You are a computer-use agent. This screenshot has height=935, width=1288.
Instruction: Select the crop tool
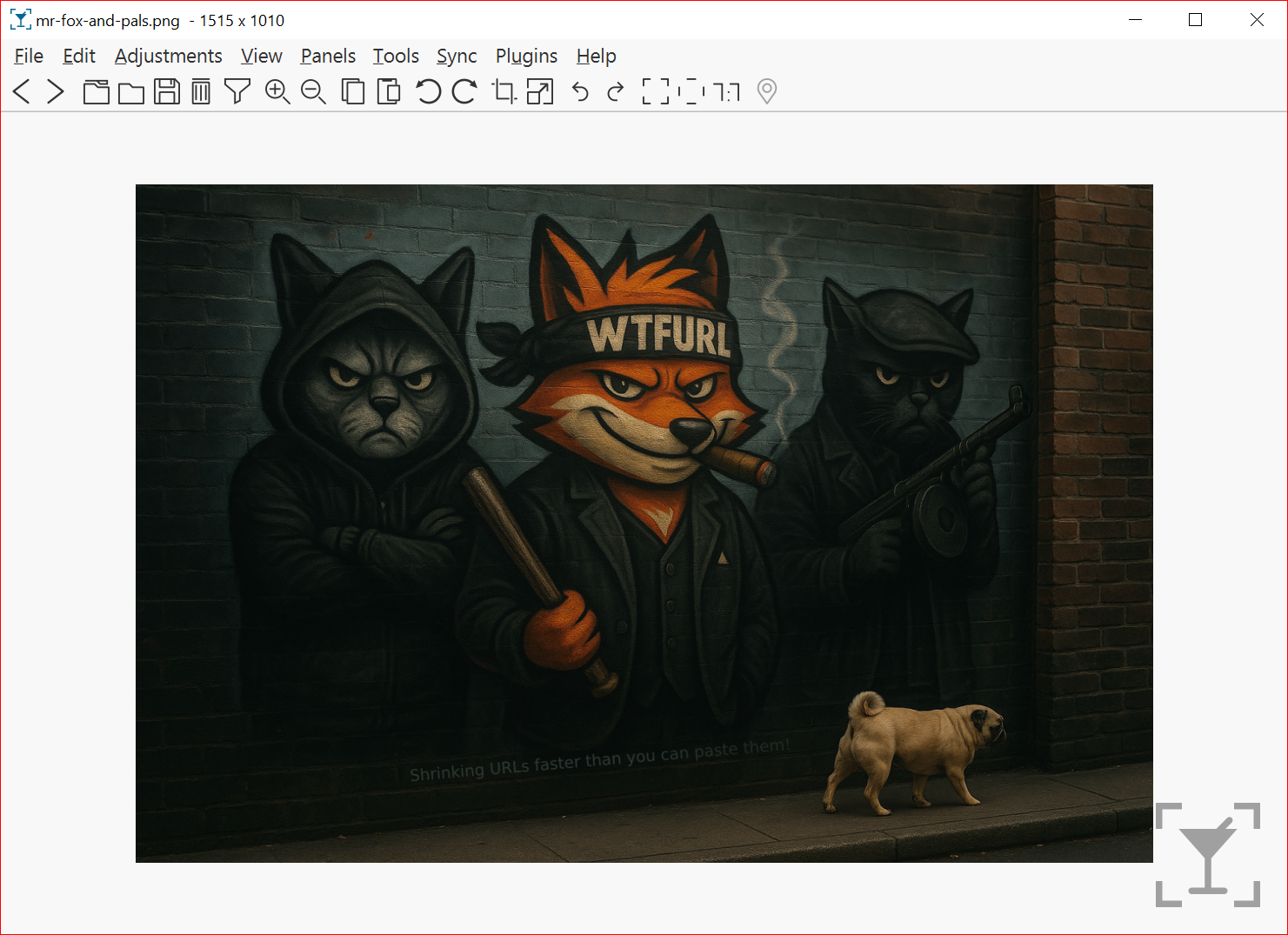point(504,91)
